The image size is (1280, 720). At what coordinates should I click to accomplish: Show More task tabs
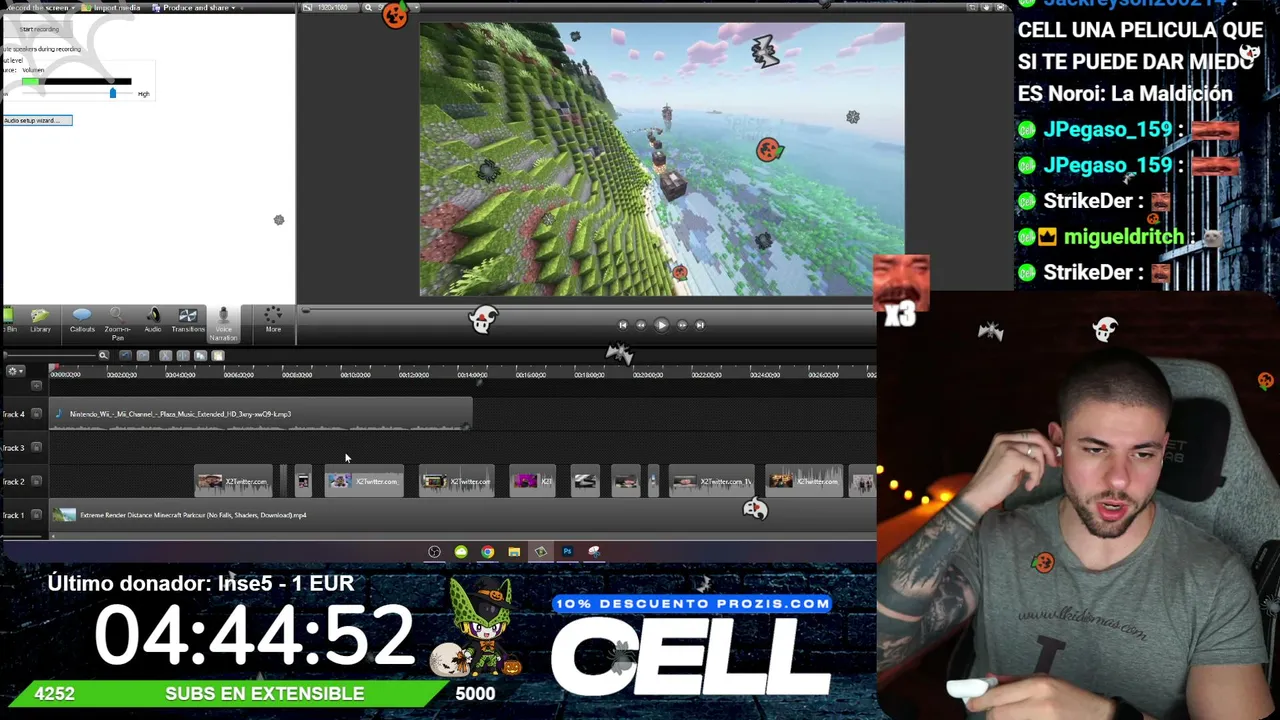pos(273,320)
